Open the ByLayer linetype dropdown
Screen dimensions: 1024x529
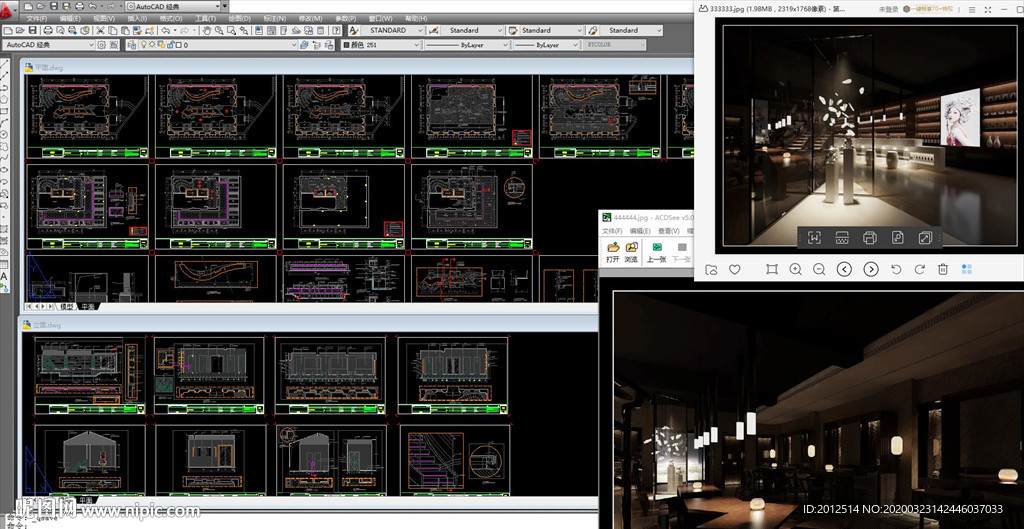(x=468, y=45)
